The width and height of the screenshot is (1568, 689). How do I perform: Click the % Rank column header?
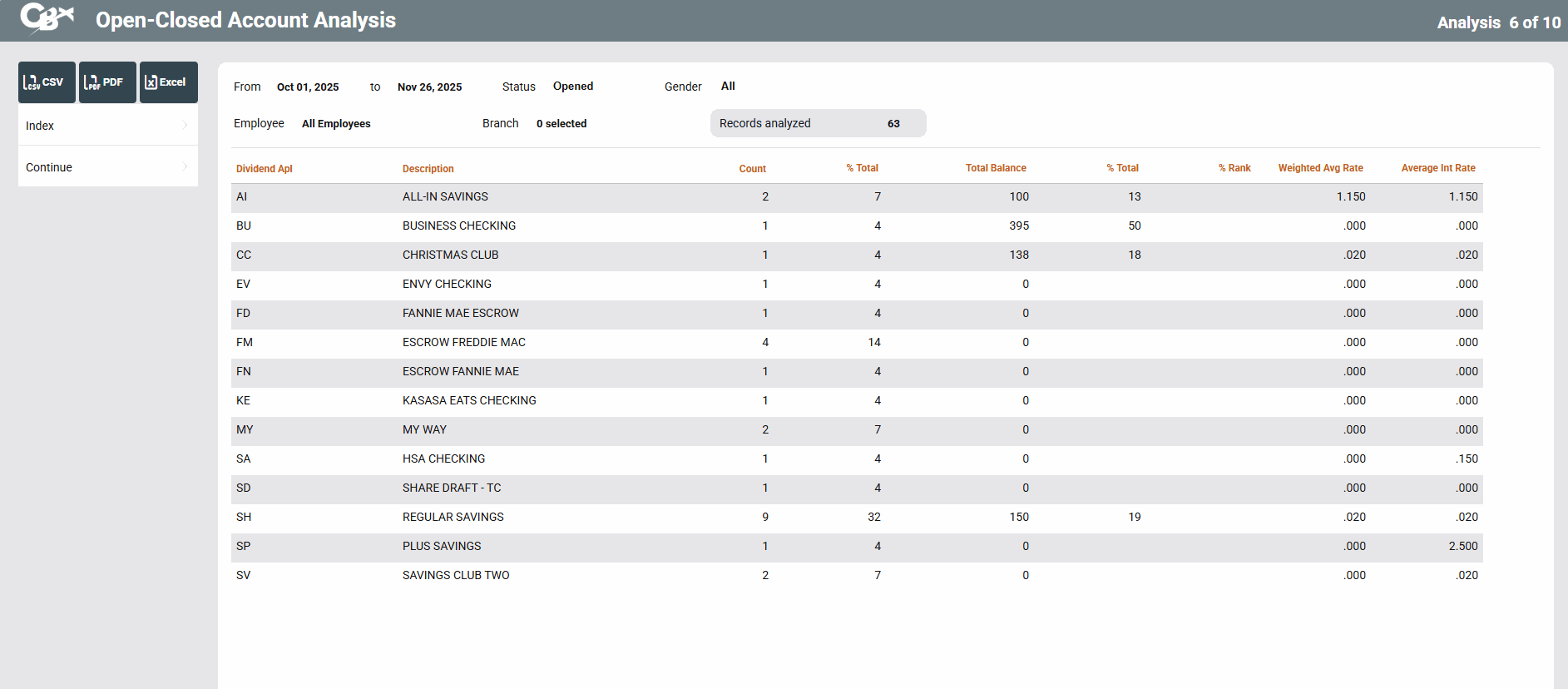pyautogui.click(x=1234, y=168)
